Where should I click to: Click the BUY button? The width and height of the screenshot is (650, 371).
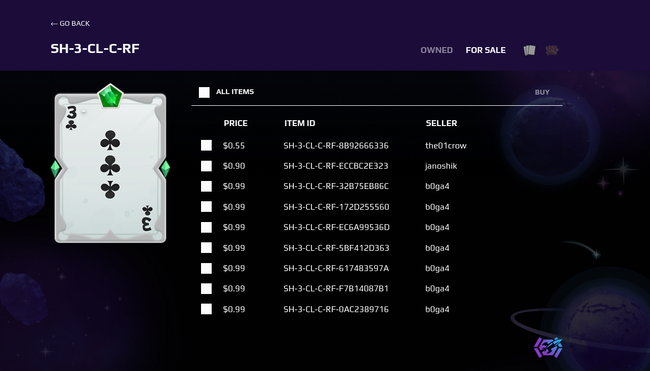click(542, 92)
